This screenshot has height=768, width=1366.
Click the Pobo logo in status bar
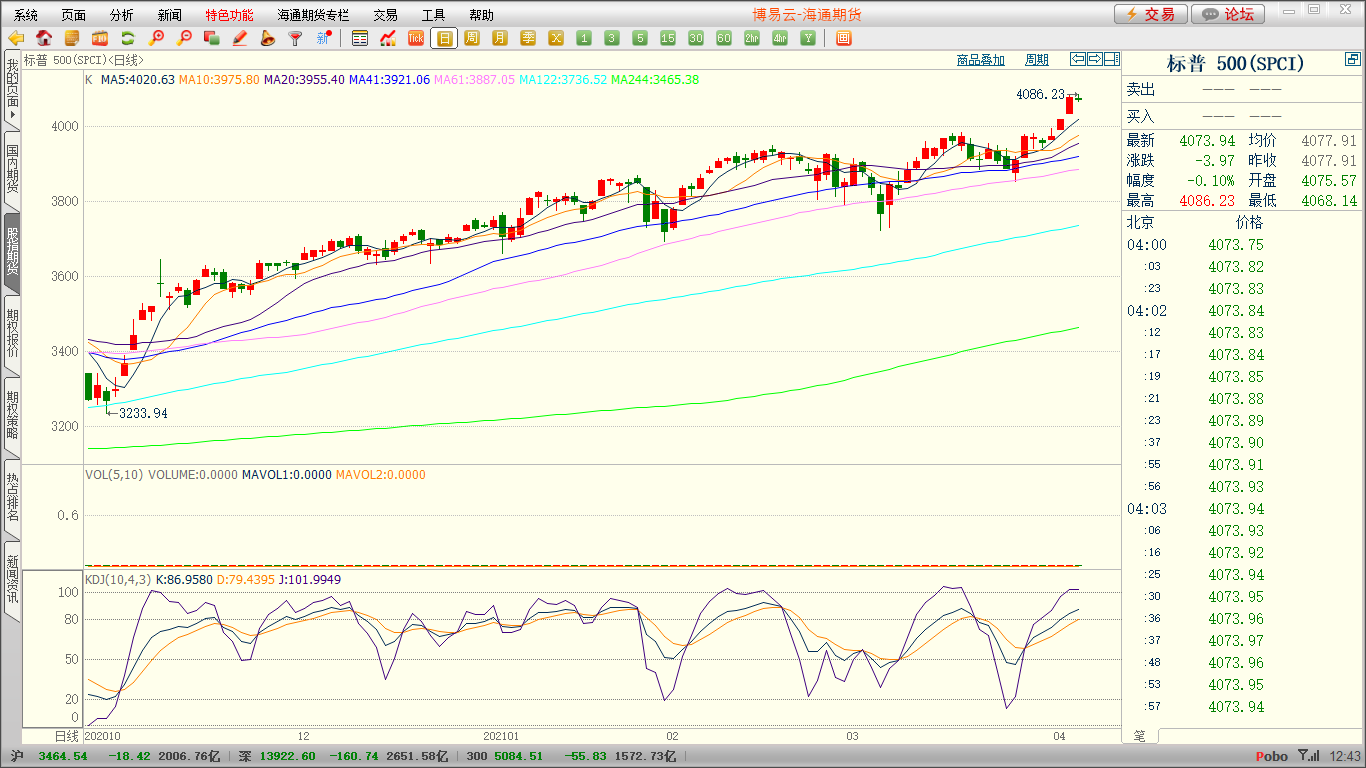click(1272, 757)
